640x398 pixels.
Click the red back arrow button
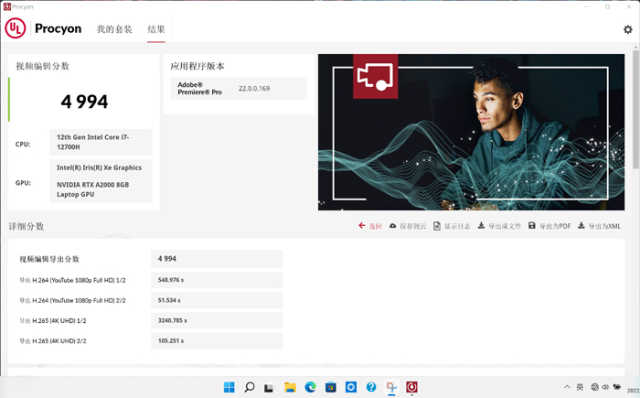(x=370, y=226)
